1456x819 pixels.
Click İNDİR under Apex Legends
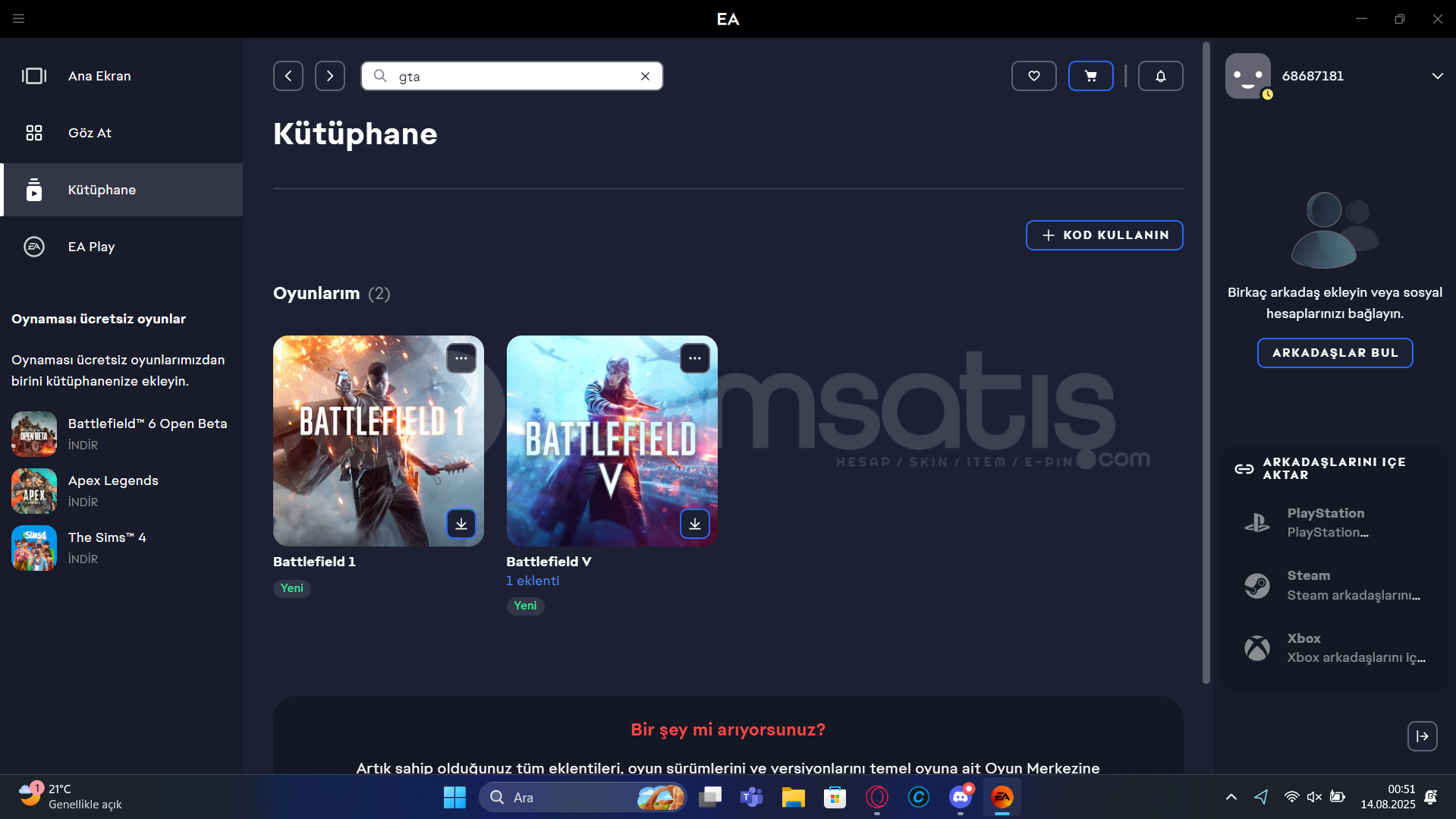click(x=83, y=502)
